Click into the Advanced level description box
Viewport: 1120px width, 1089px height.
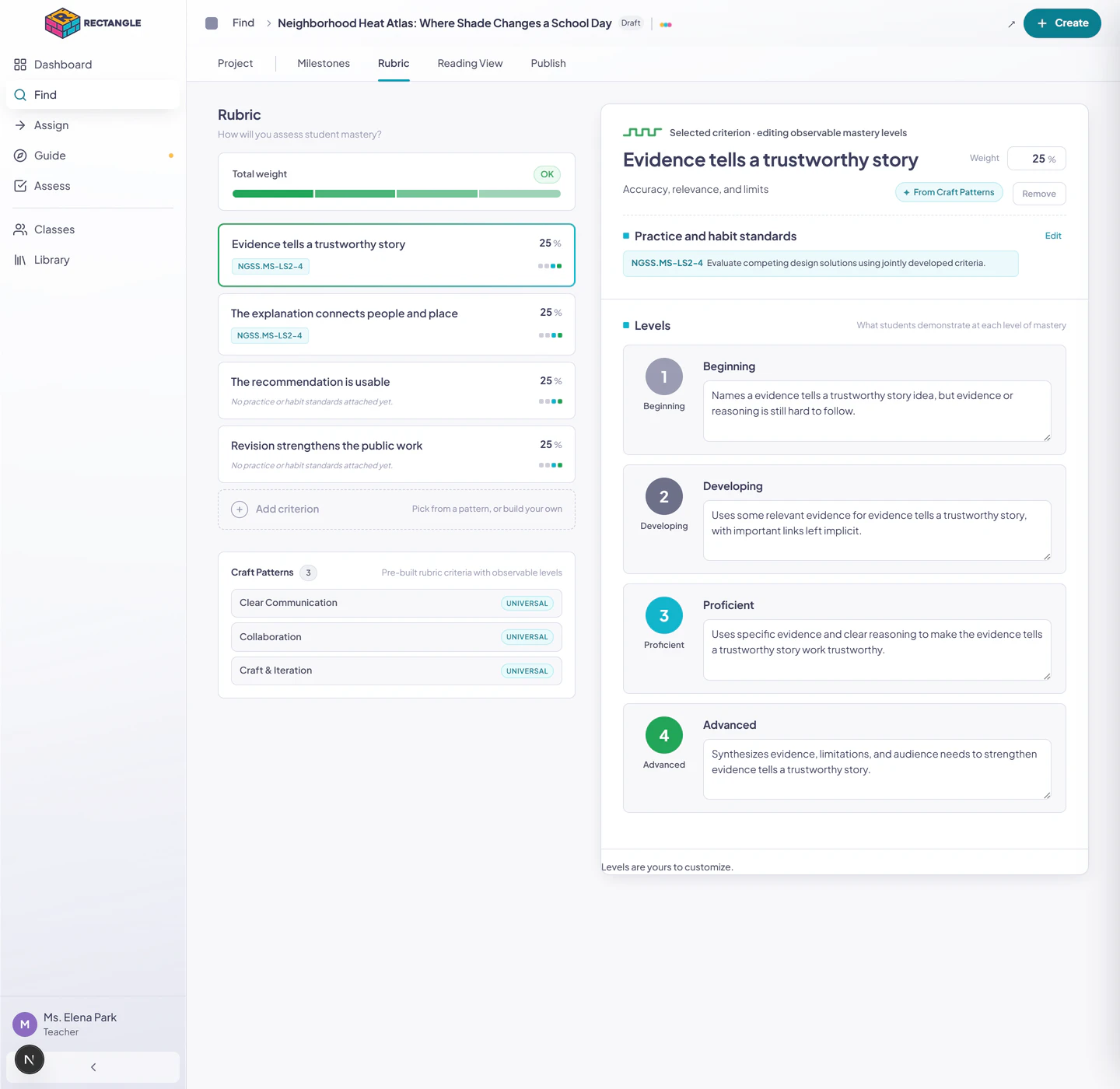pyautogui.click(x=877, y=769)
